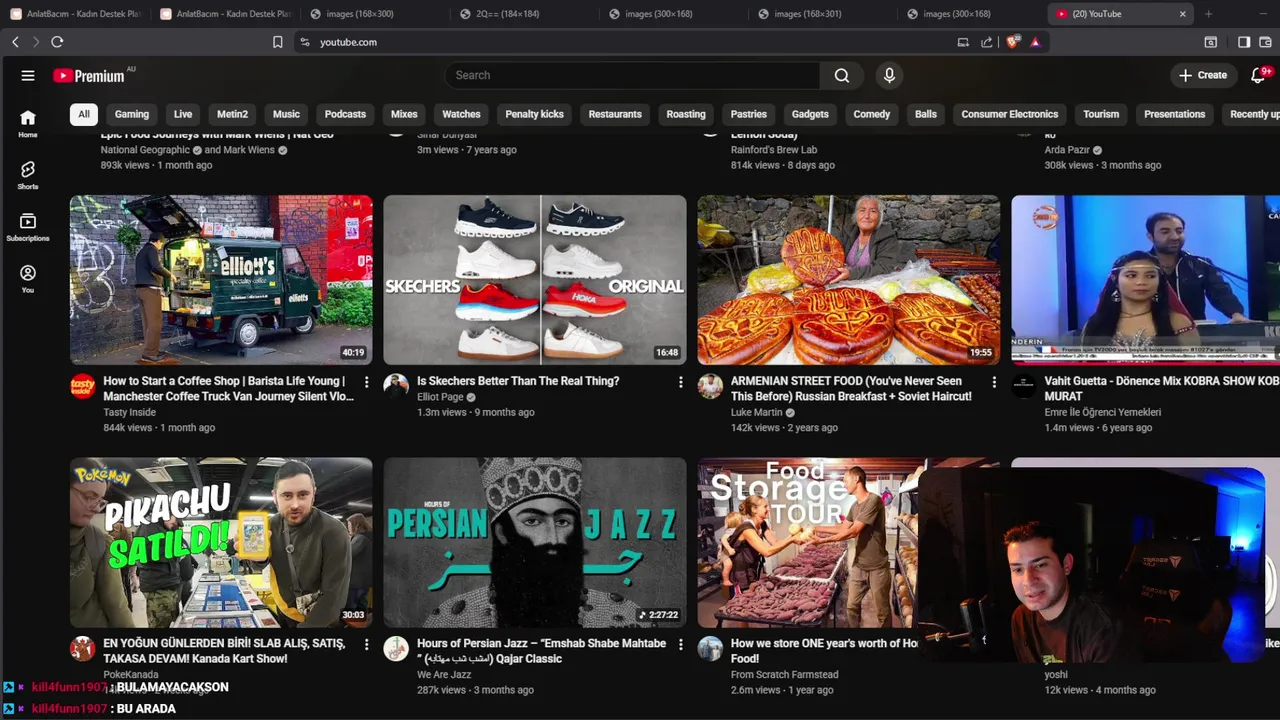The width and height of the screenshot is (1280, 720).
Task: Select the Live filter chip
Action: pos(183,114)
